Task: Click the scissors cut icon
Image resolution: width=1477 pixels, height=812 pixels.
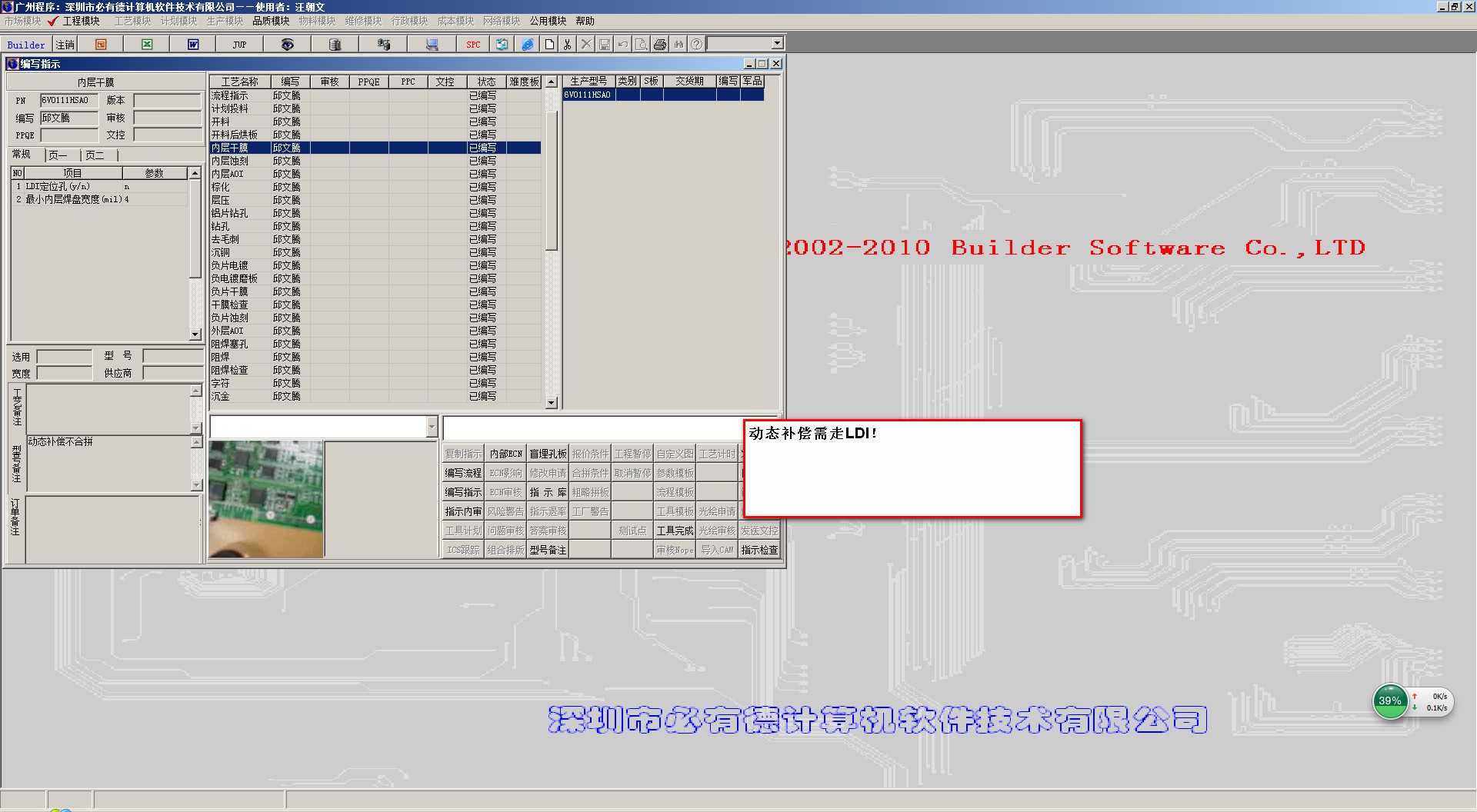Action: coord(568,45)
